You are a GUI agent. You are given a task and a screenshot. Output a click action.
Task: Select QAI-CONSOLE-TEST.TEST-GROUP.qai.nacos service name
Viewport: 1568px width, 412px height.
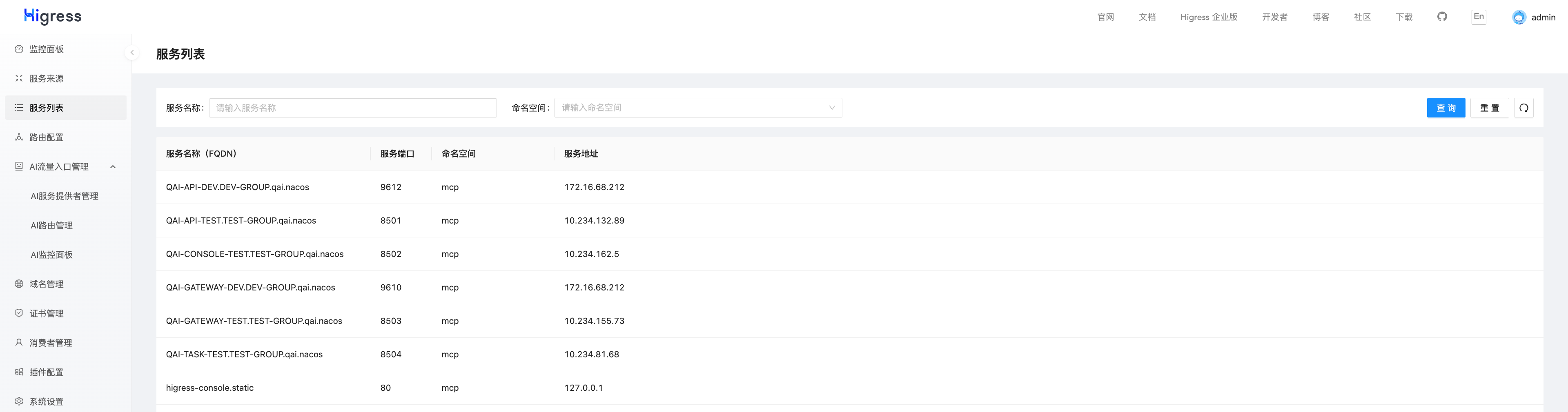coord(254,254)
